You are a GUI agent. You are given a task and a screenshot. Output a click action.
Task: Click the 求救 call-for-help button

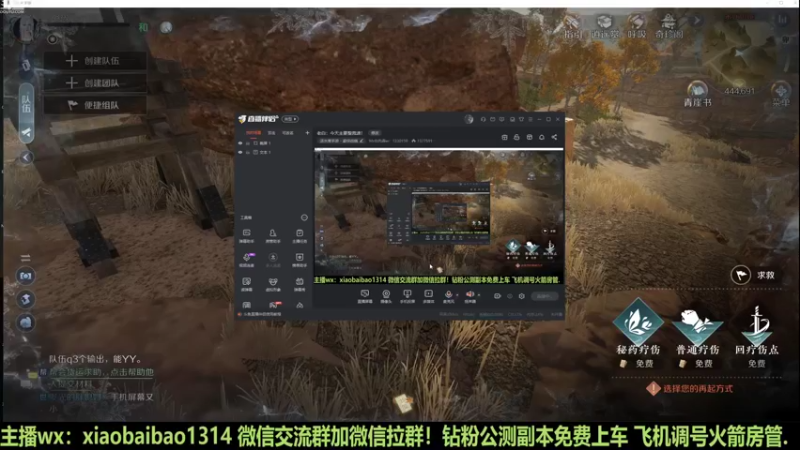754,276
